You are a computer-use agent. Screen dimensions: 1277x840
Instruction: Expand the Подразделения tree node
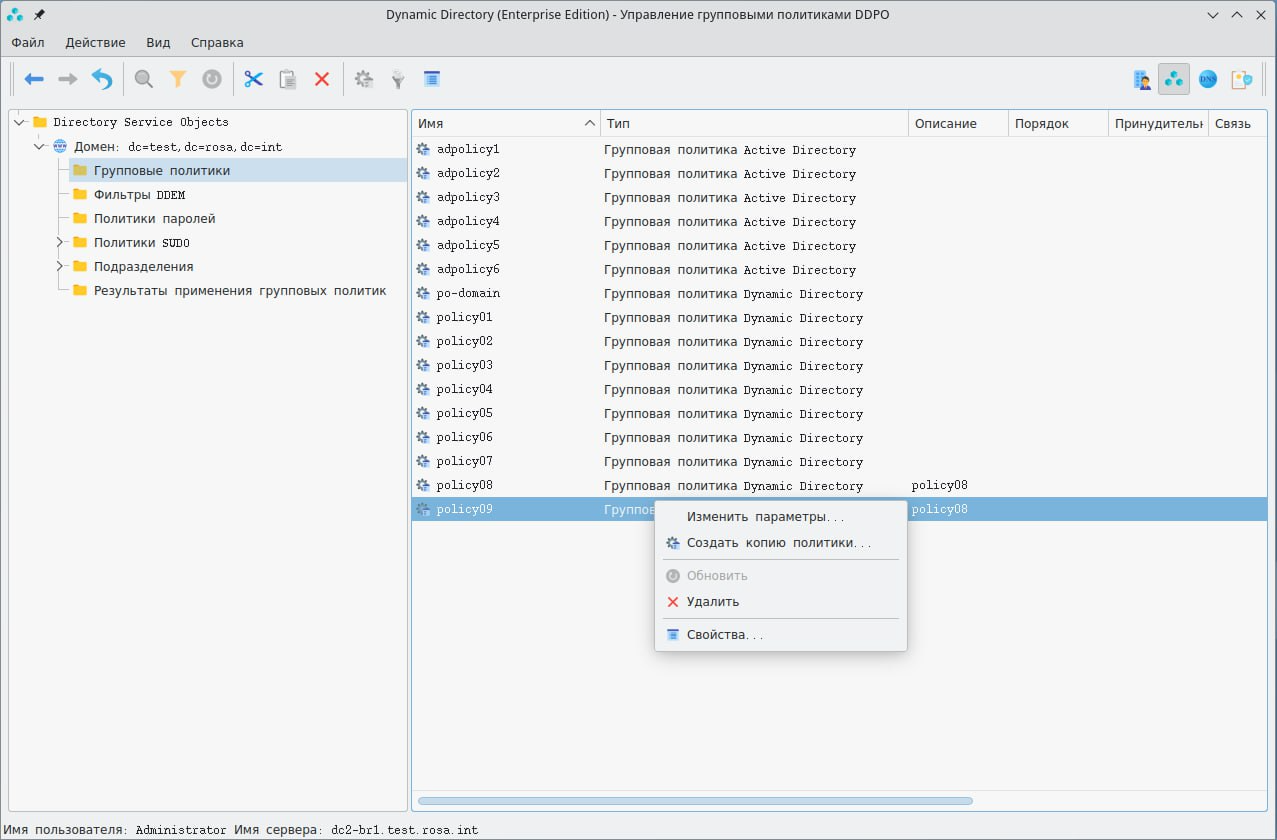tap(60, 267)
